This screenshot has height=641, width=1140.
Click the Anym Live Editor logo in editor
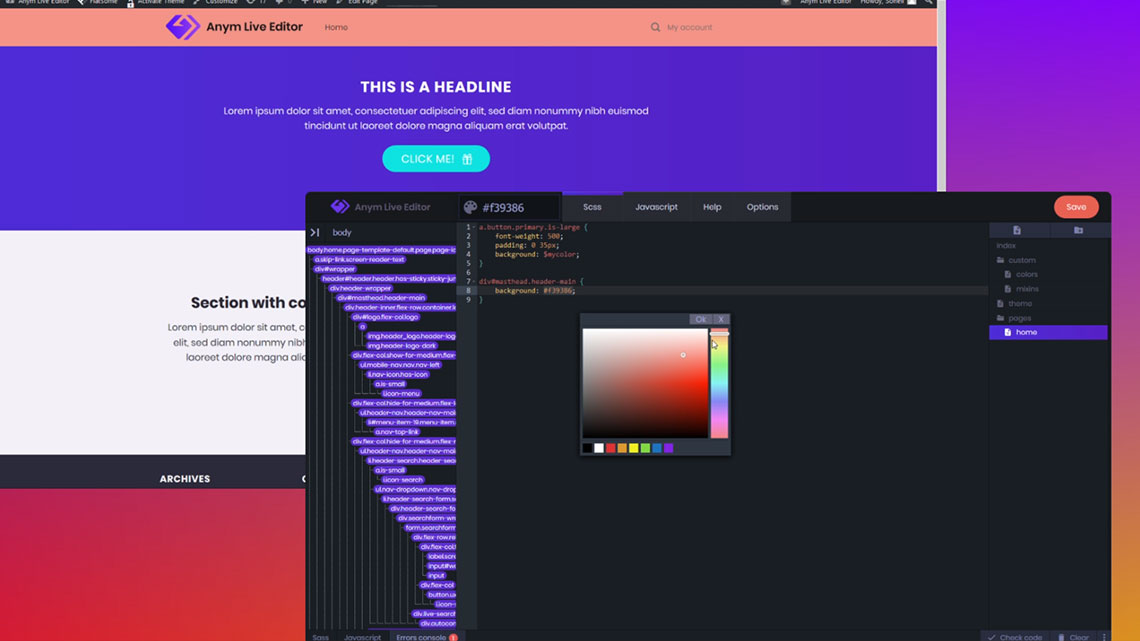pyautogui.click(x=340, y=207)
